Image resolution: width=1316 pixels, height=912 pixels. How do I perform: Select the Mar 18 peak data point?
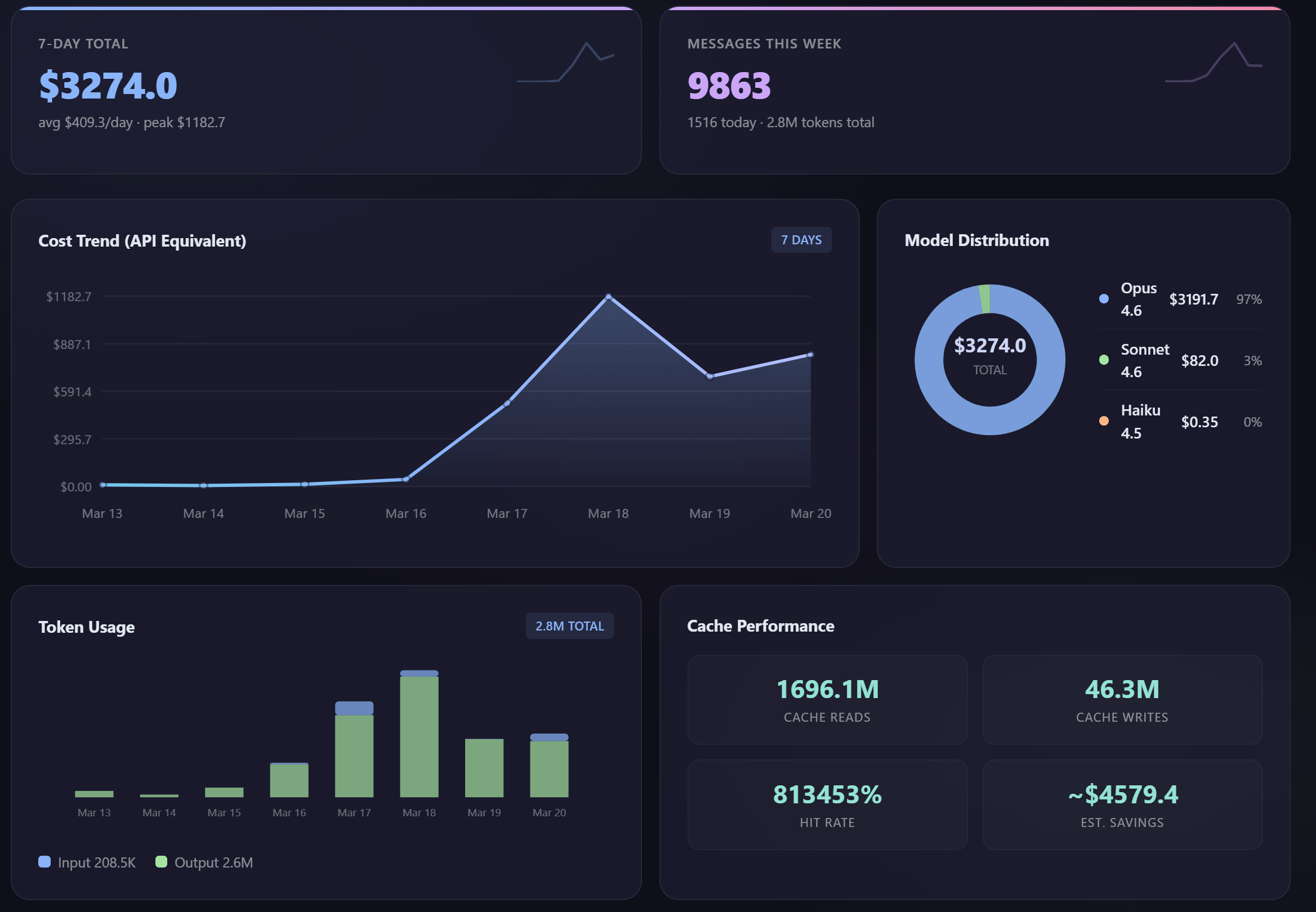tap(608, 297)
